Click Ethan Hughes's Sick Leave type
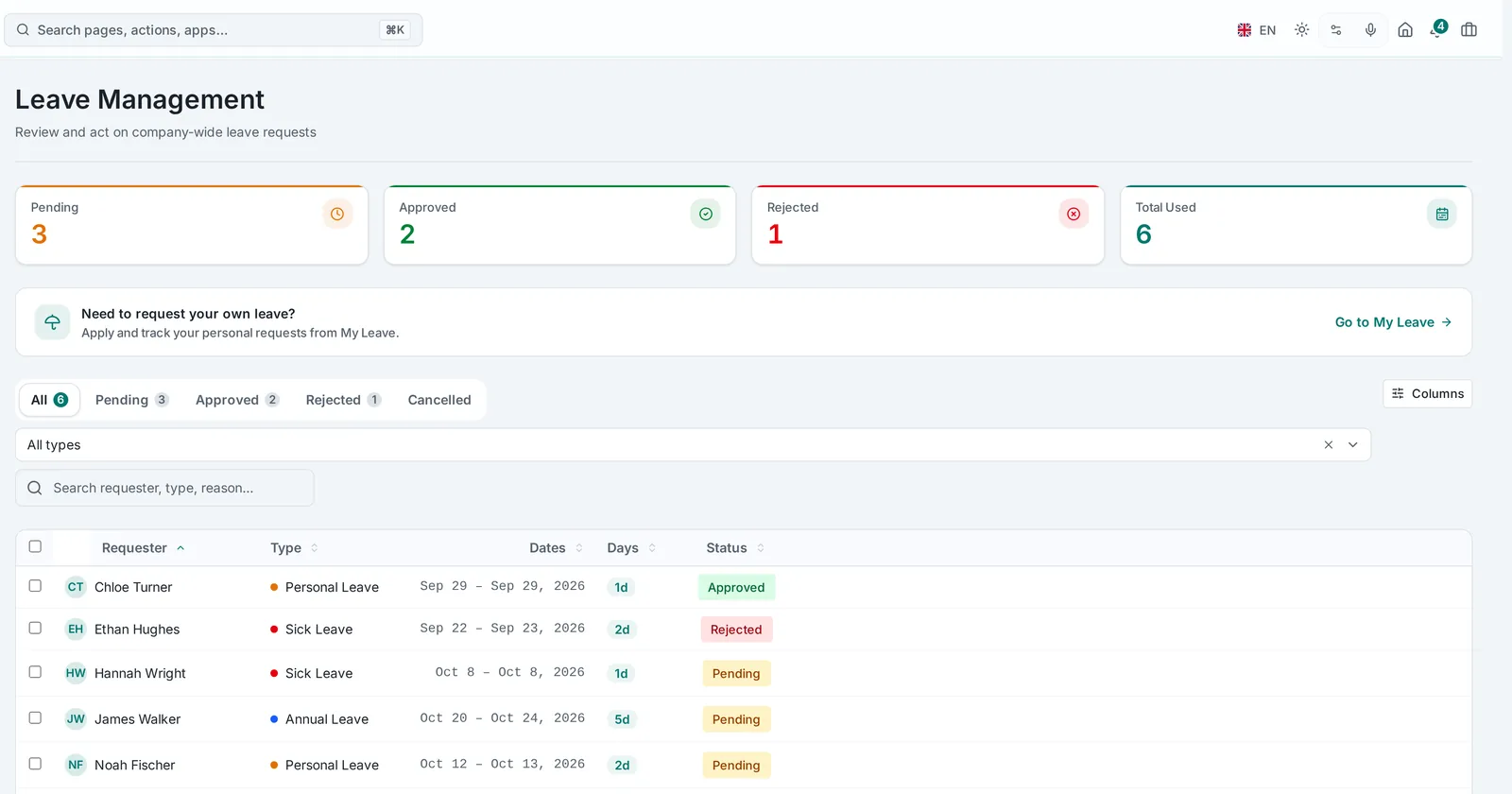The width and height of the screenshot is (1512, 794). click(311, 630)
